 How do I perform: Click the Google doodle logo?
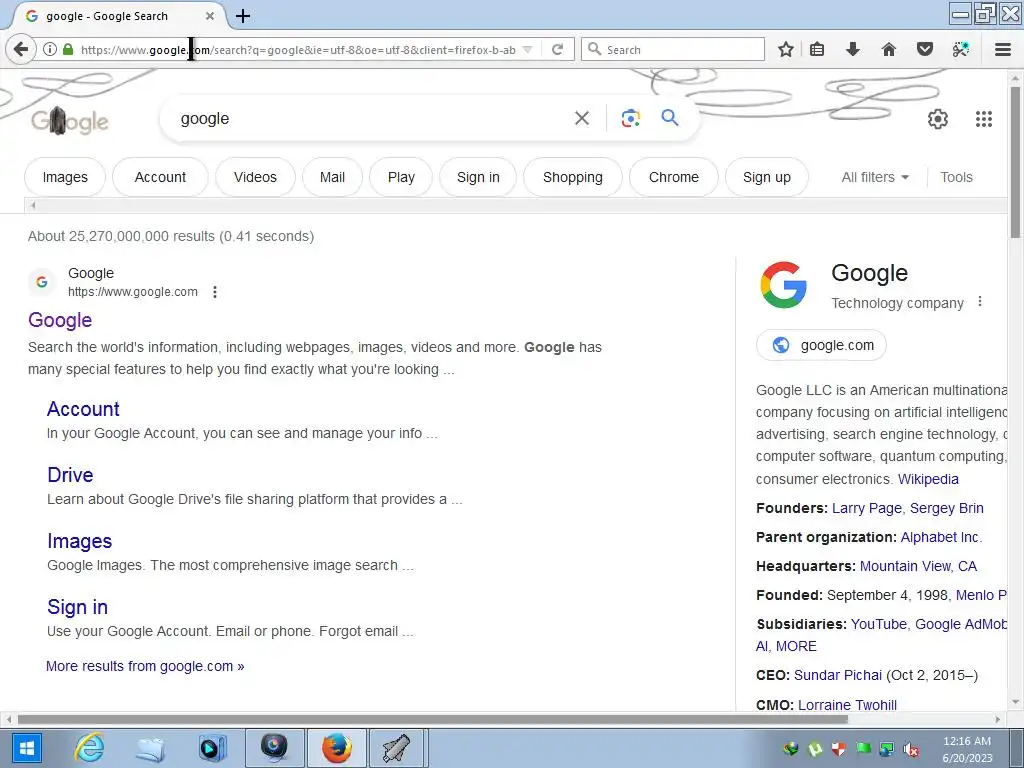[69, 121]
